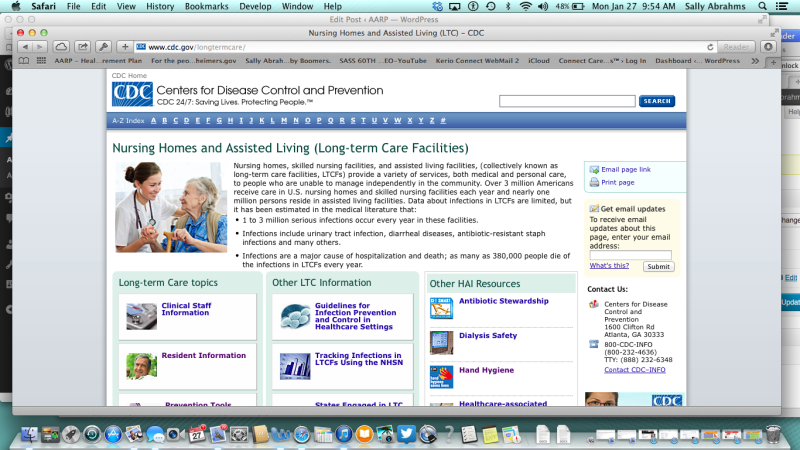Select letter A in A-Z Index
The width and height of the screenshot is (800, 450).
154,120
